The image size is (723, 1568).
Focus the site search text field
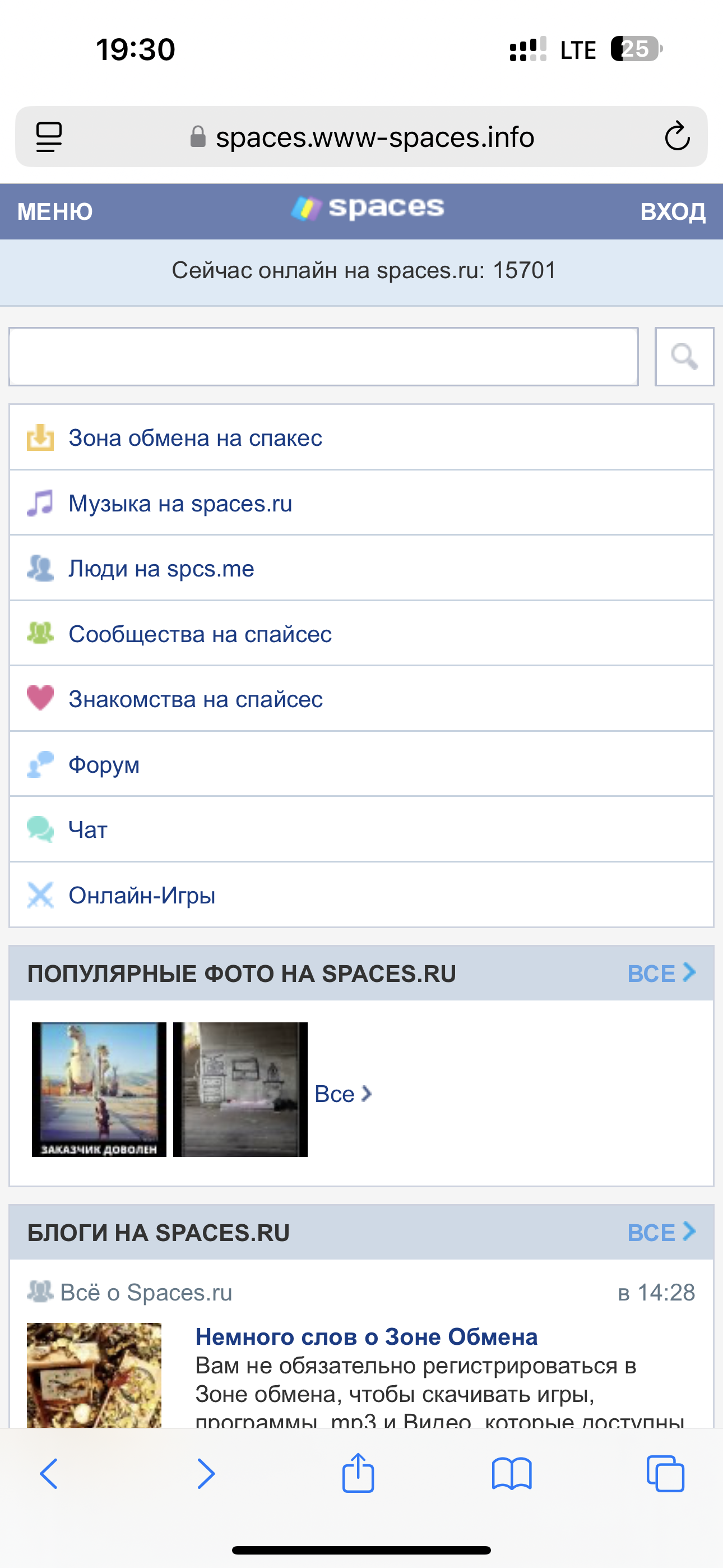click(323, 357)
